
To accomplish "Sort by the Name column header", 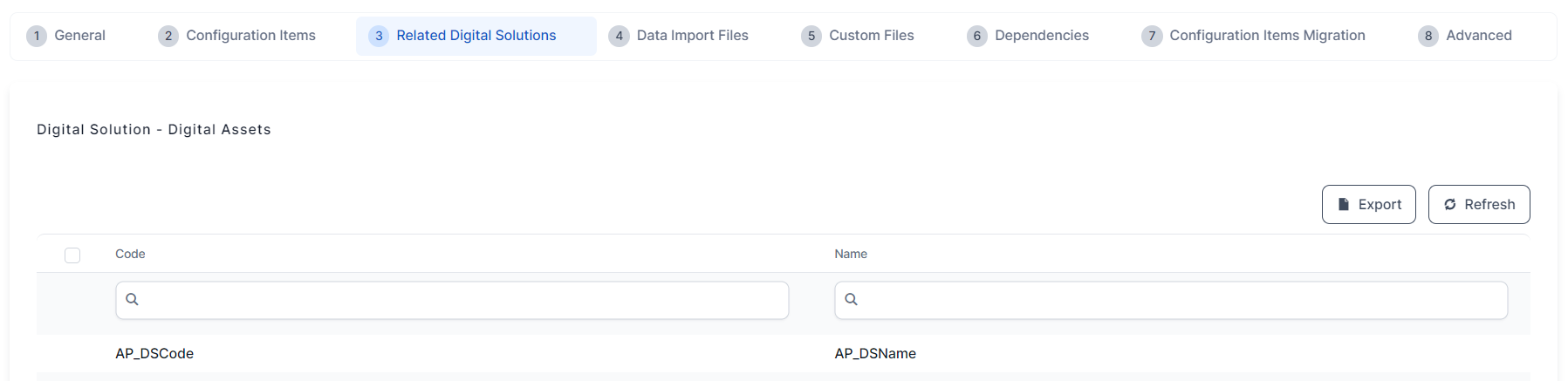I will point(851,254).
